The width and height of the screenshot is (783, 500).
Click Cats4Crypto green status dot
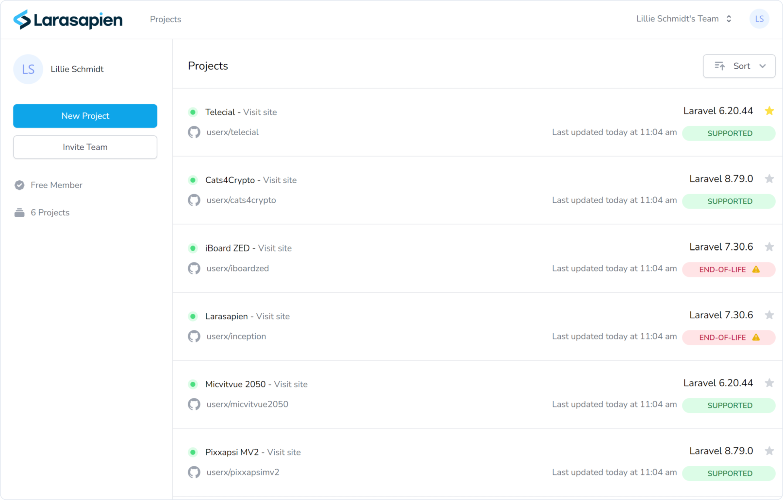(x=193, y=180)
